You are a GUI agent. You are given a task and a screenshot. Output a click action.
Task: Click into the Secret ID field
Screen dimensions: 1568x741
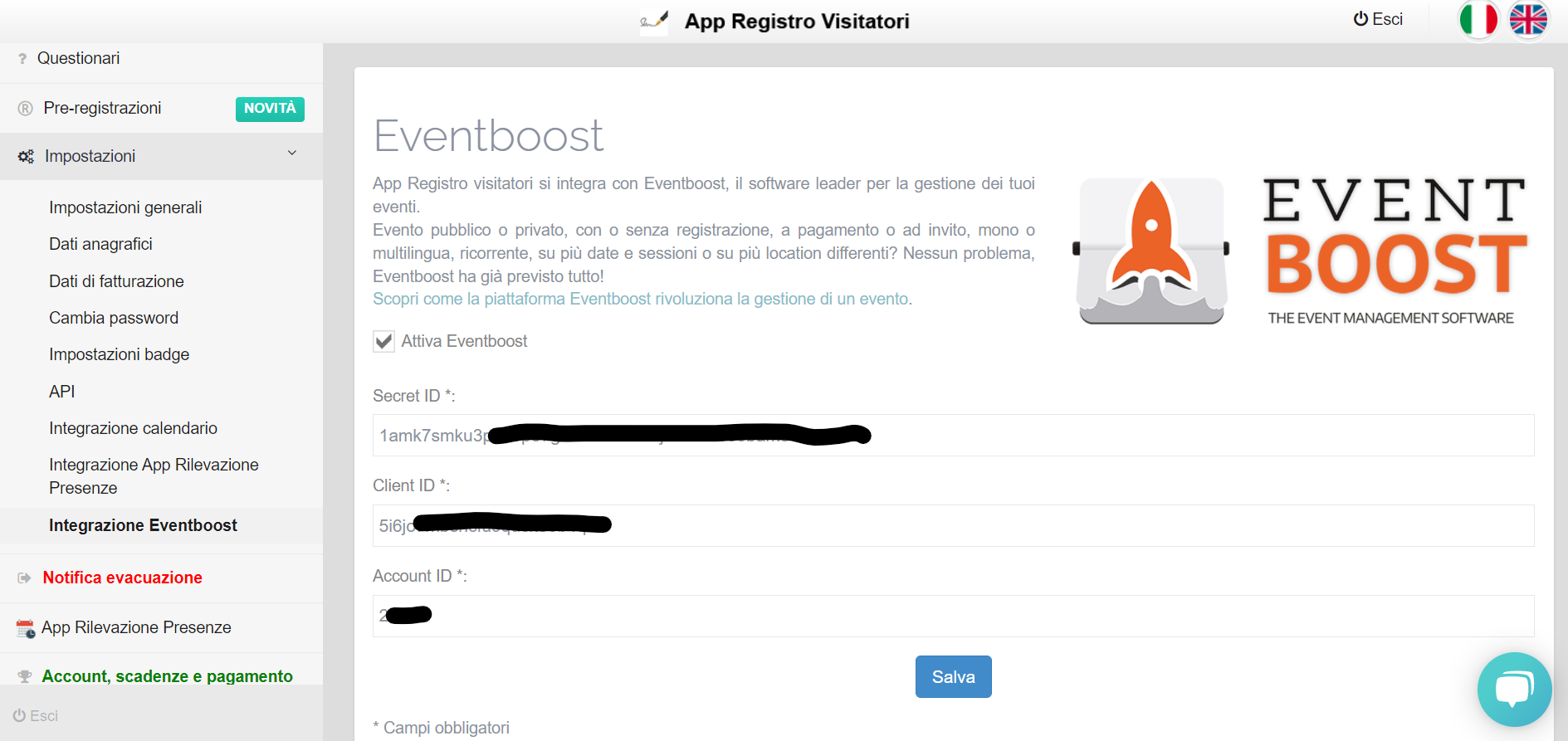(x=953, y=436)
